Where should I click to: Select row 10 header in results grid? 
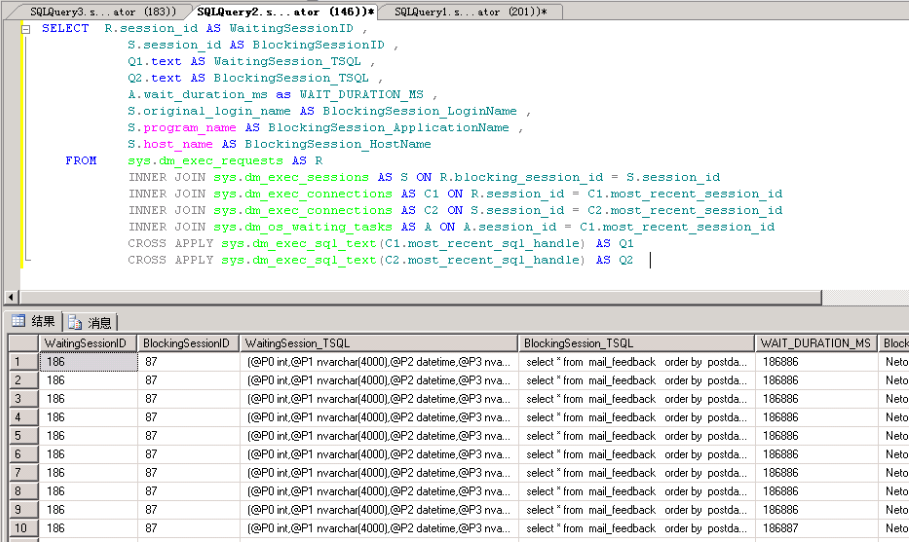(x=23, y=529)
